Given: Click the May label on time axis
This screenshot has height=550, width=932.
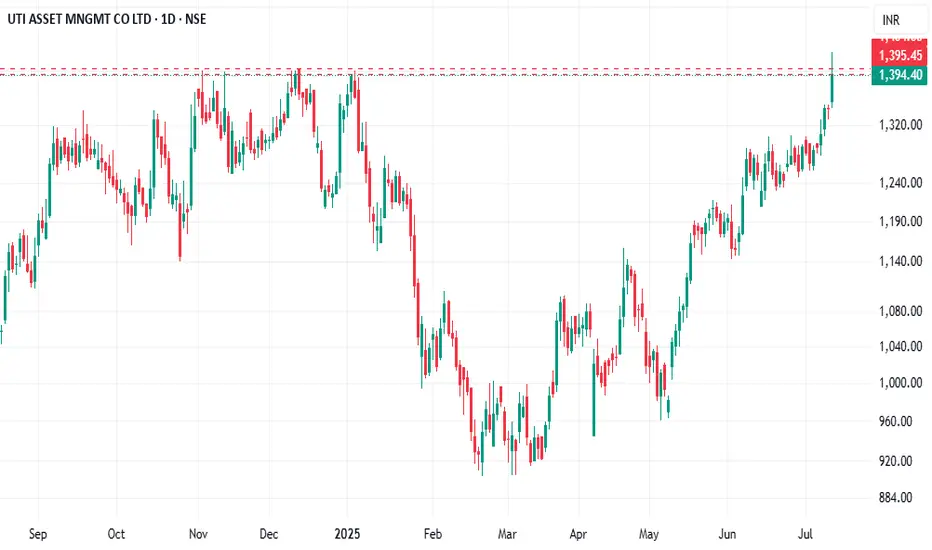Looking at the screenshot, I should pyautogui.click(x=651, y=533).
